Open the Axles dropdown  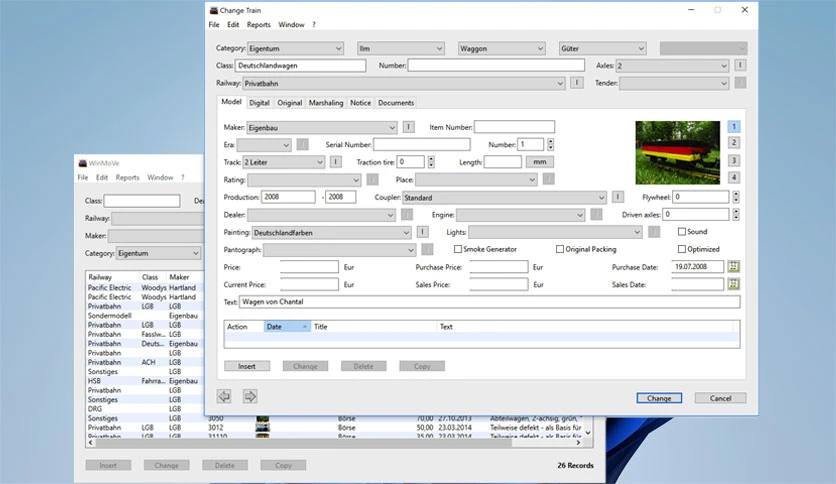pos(672,66)
